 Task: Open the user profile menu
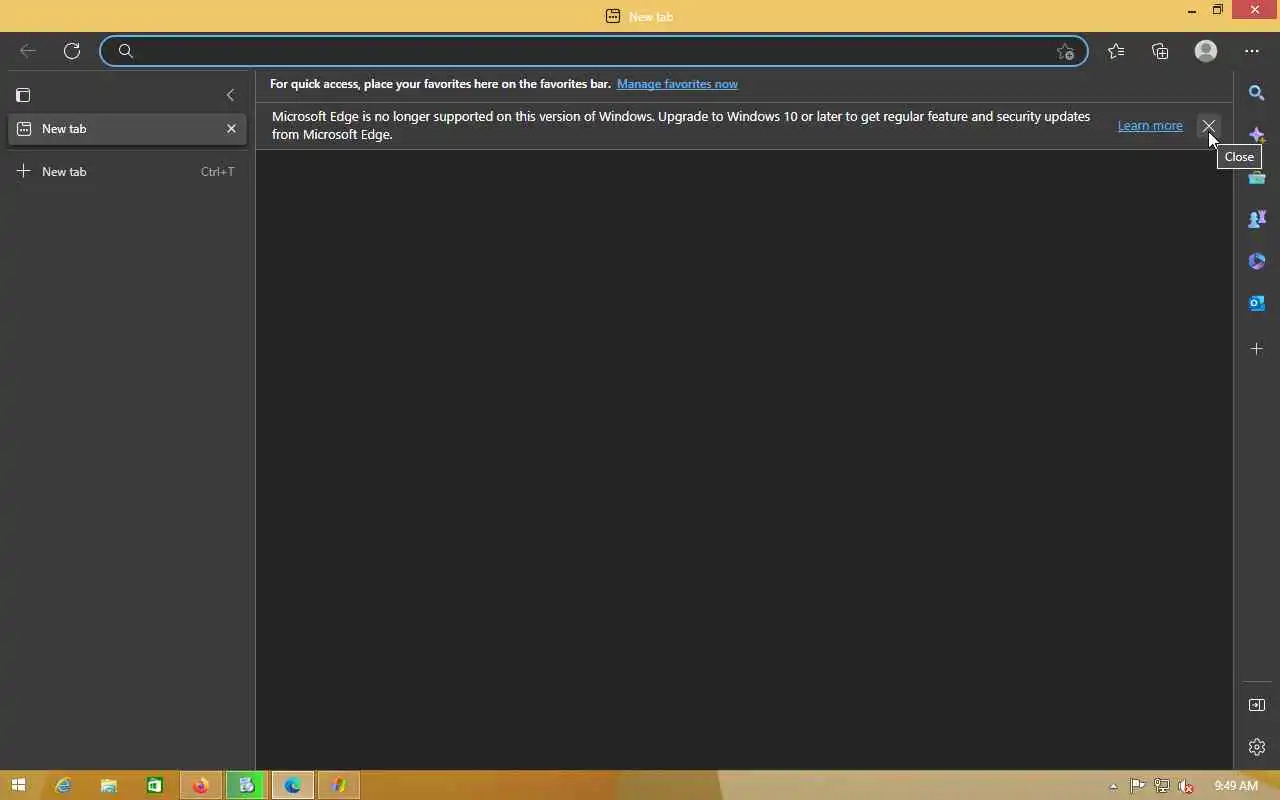(1206, 51)
